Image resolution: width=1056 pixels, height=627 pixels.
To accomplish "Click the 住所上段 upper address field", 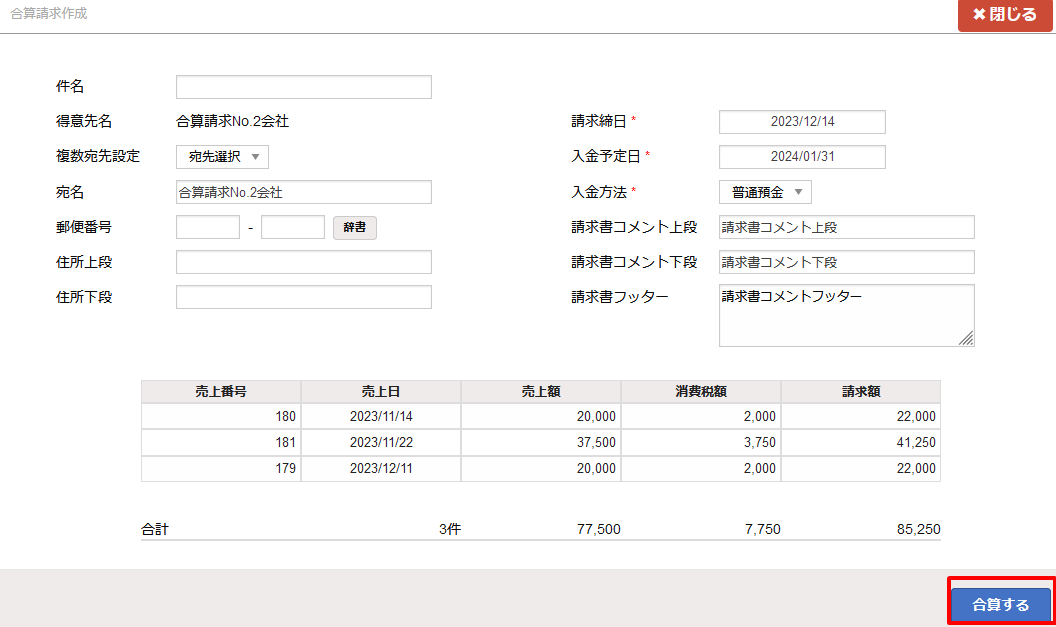I will pyautogui.click(x=303, y=261).
